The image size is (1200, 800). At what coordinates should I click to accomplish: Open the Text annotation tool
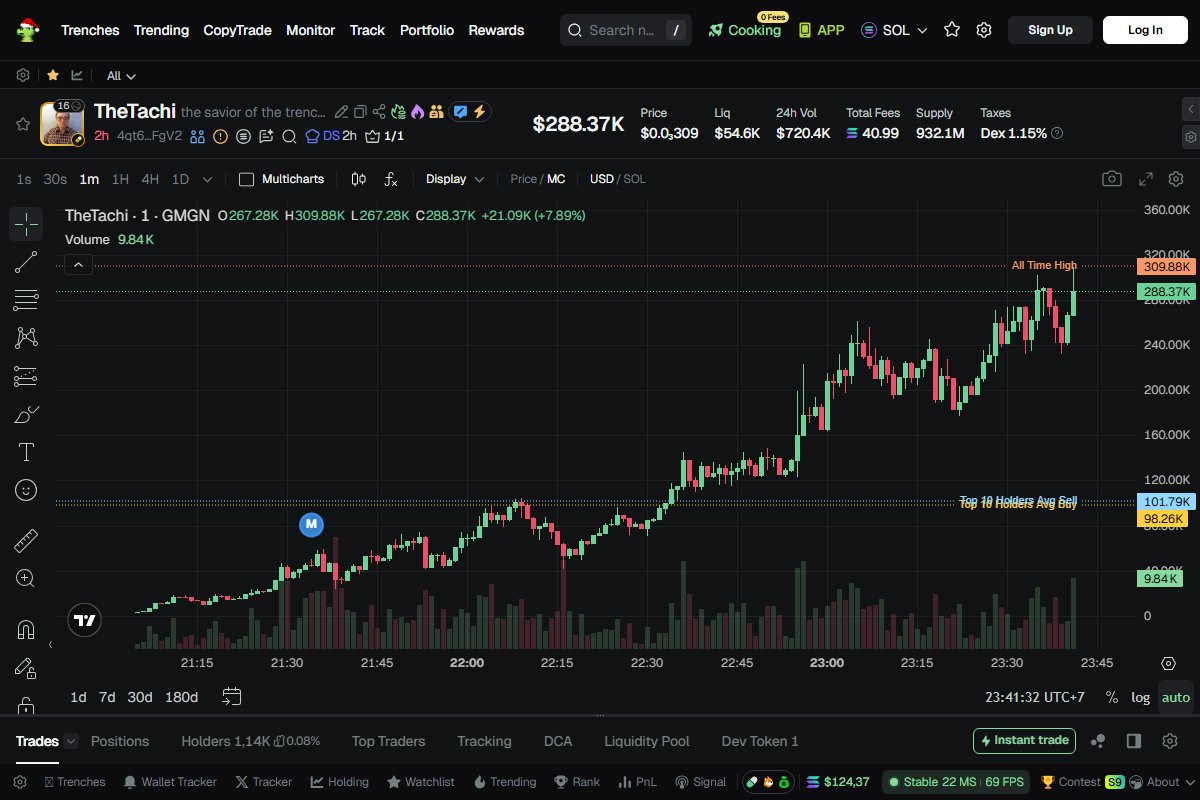[x=26, y=452]
